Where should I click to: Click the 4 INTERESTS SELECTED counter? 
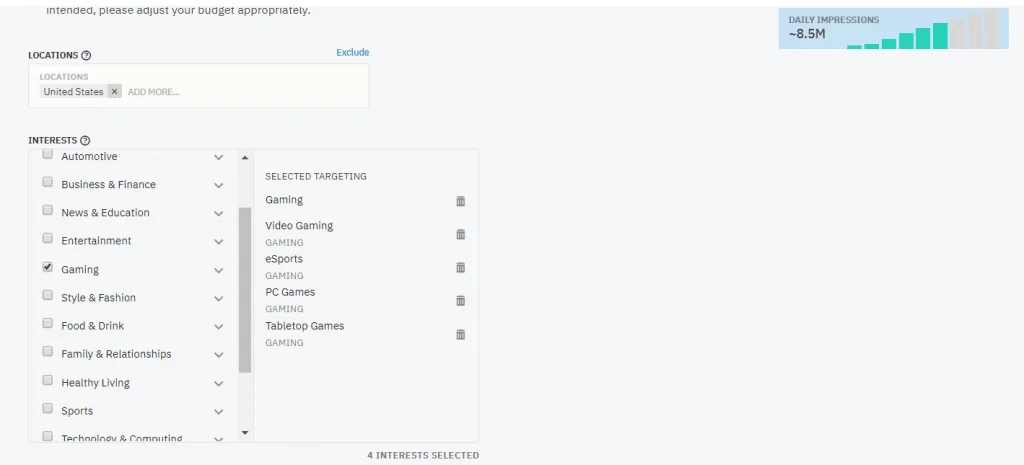[423, 455]
